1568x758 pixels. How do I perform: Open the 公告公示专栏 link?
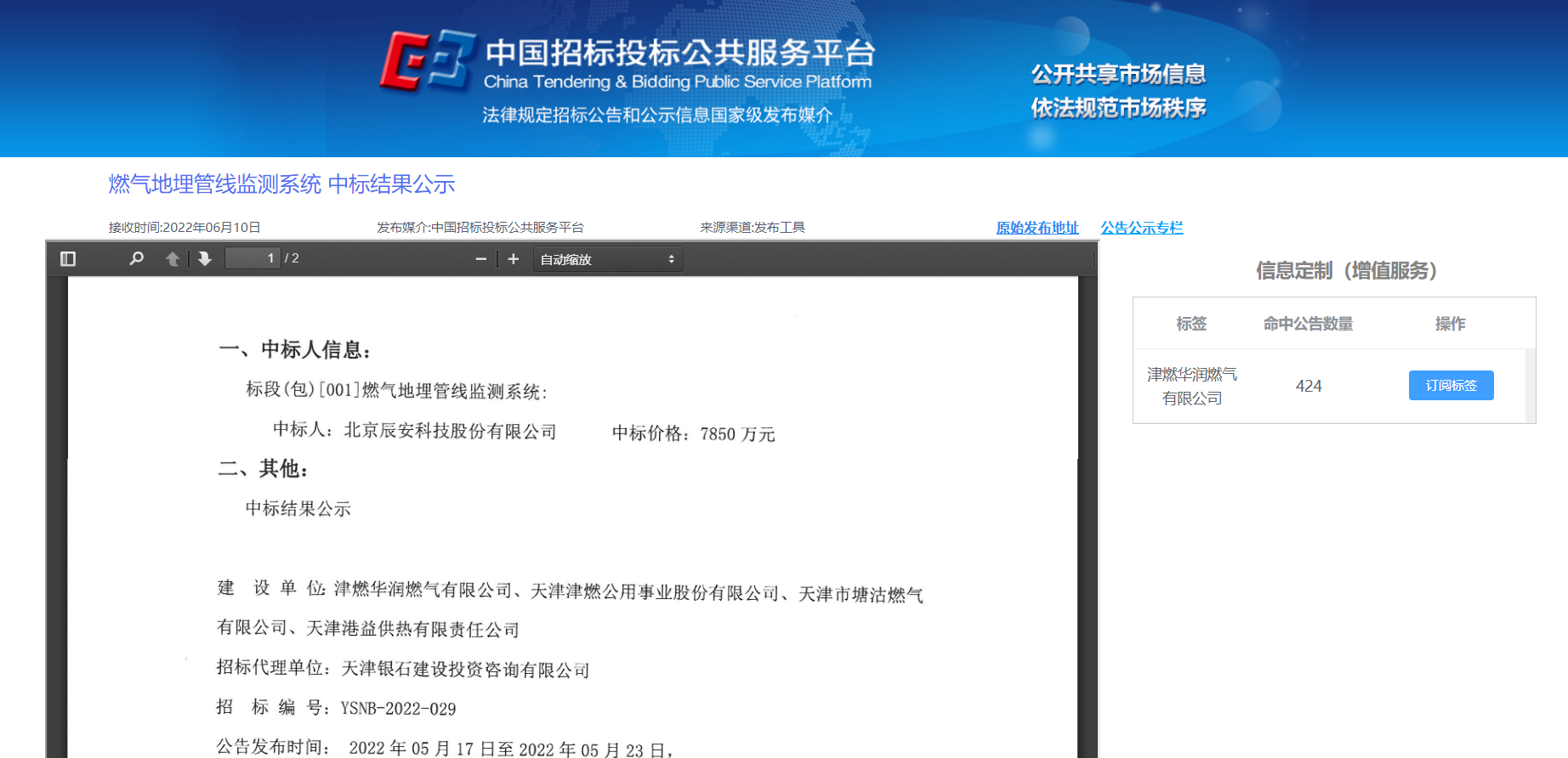tap(1141, 228)
